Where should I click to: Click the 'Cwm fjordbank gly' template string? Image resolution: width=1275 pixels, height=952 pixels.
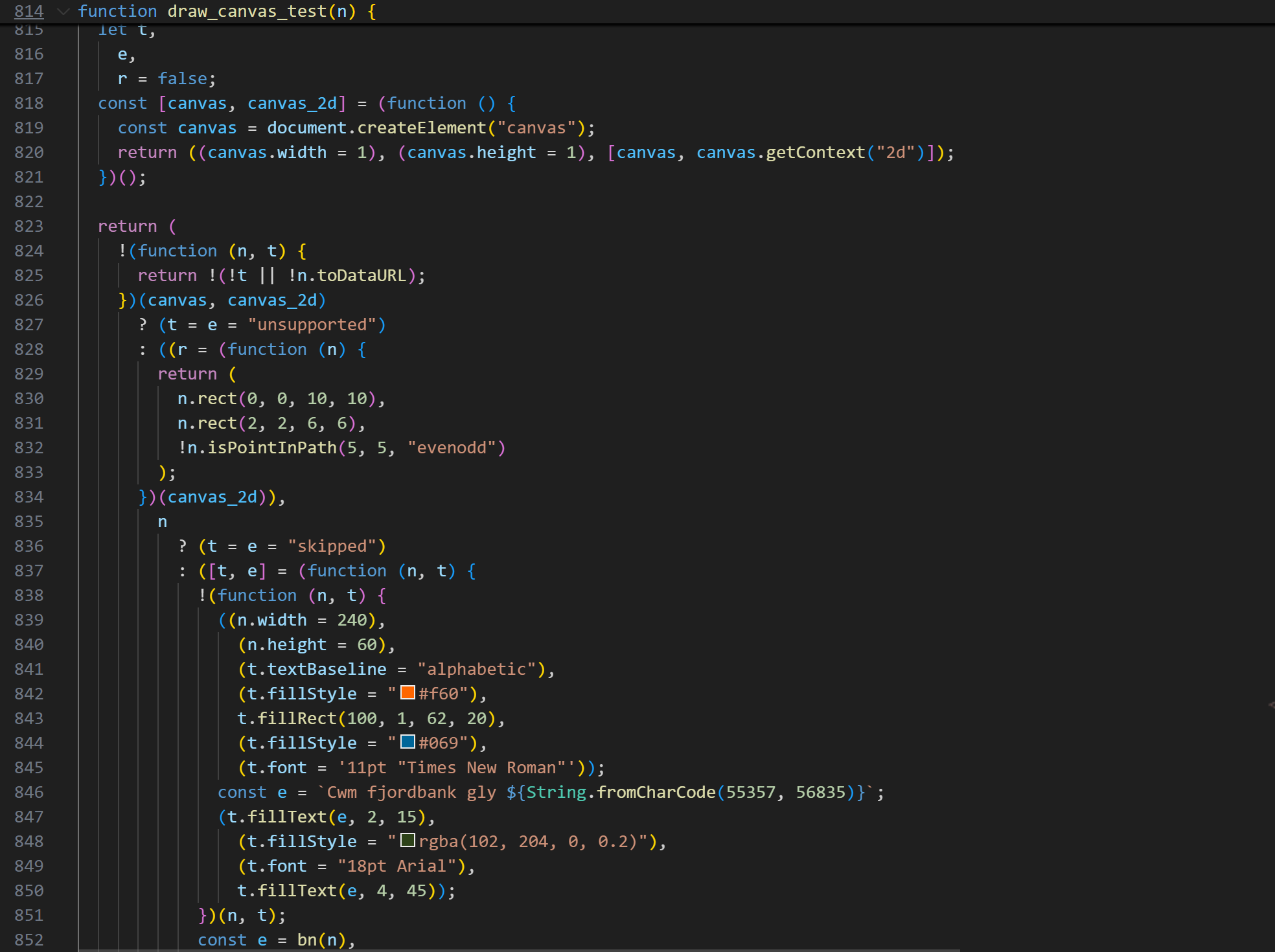point(411,792)
